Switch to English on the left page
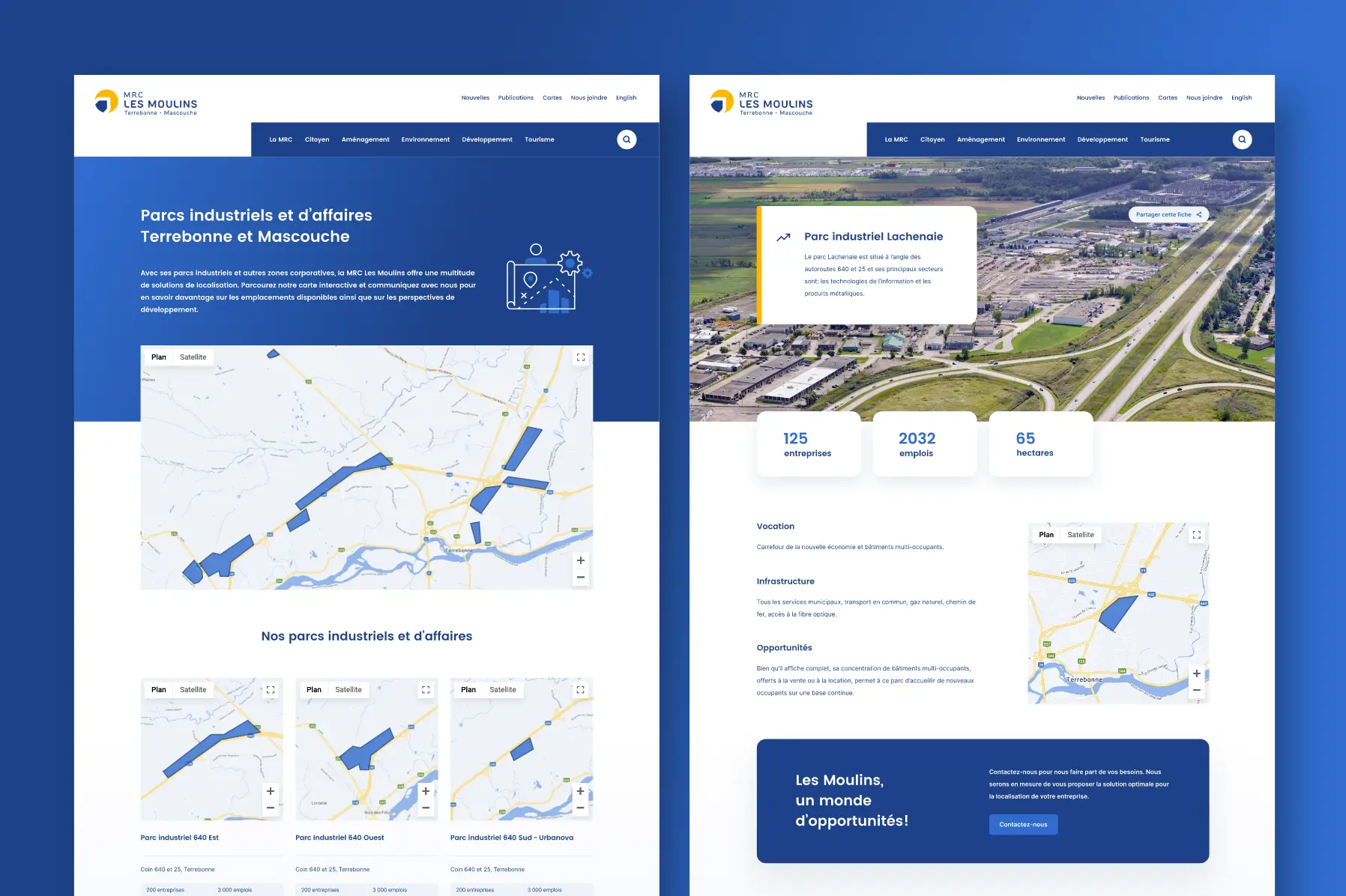Viewport: 1346px width, 896px height. pyautogui.click(x=626, y=97)
